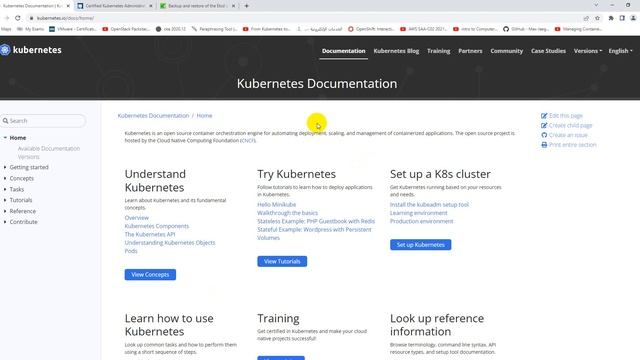Expand the Tasks sidebar section

[5, 189]
